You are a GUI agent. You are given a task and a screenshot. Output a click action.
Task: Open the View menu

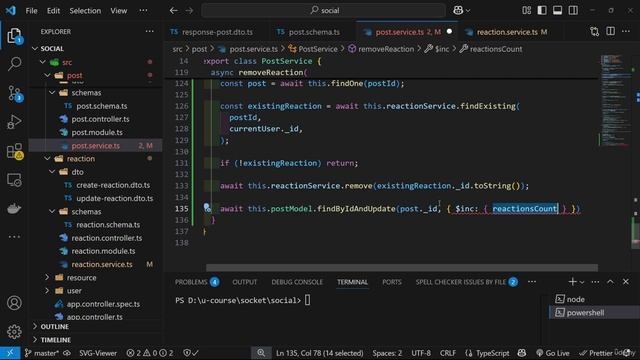click(118, 11)
